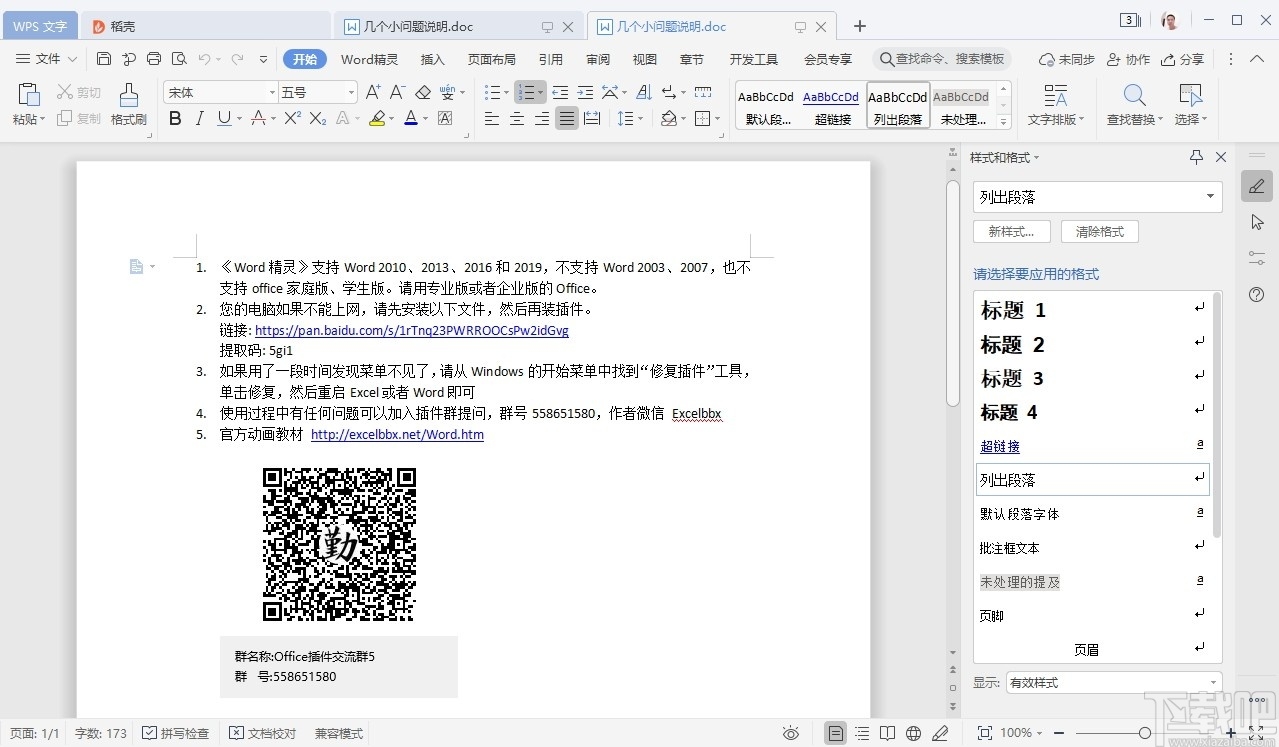Open the pan.baidu.com hyperlink in document
Viewport: 1279px width, 747px height.
(412, 330)
